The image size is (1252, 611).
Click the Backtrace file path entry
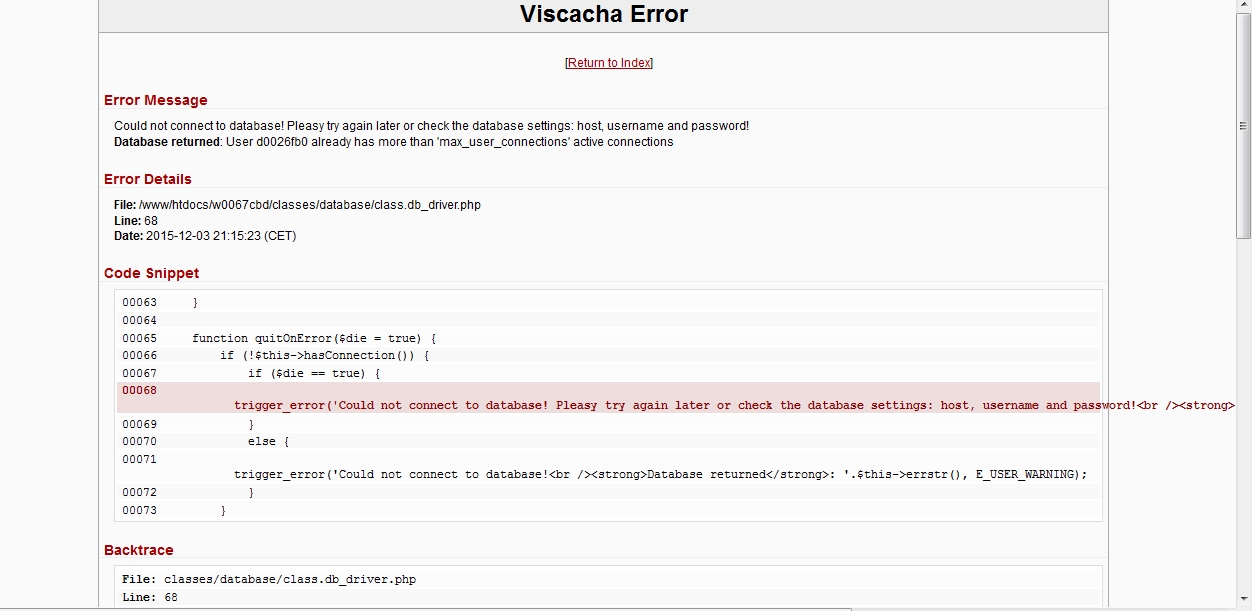point(289,579)
